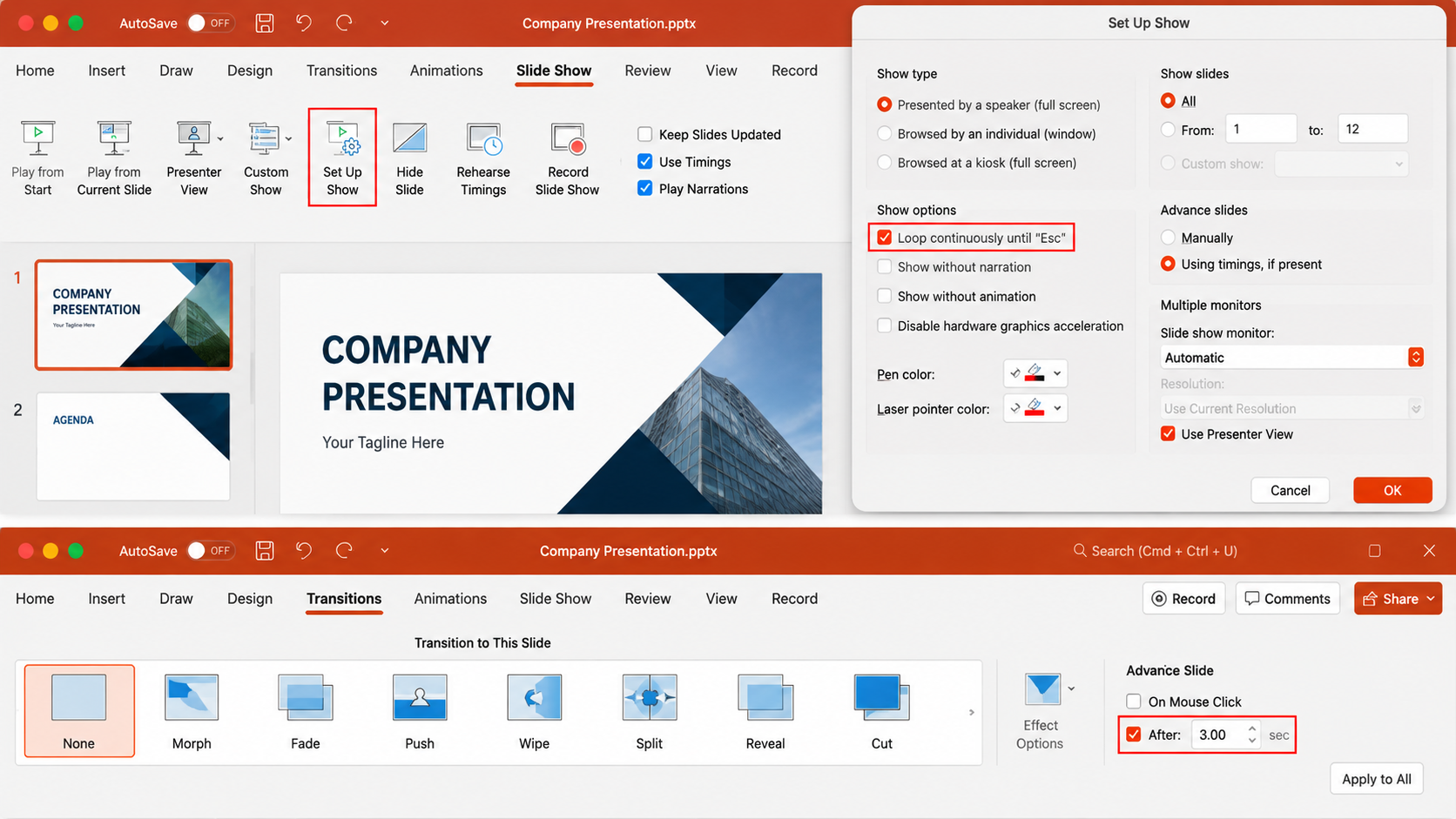Uncheck the After timing checkbox
This screenshot has width=1456, height=819.
click(x=1134, y=735)
